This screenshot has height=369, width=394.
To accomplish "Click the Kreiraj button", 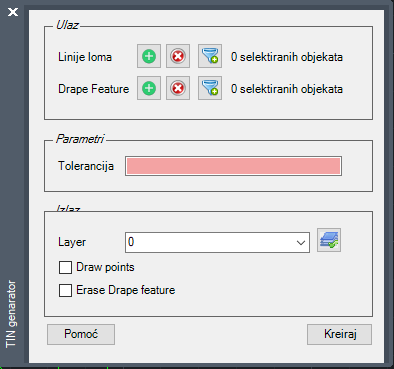I will [x=339, y=334].
